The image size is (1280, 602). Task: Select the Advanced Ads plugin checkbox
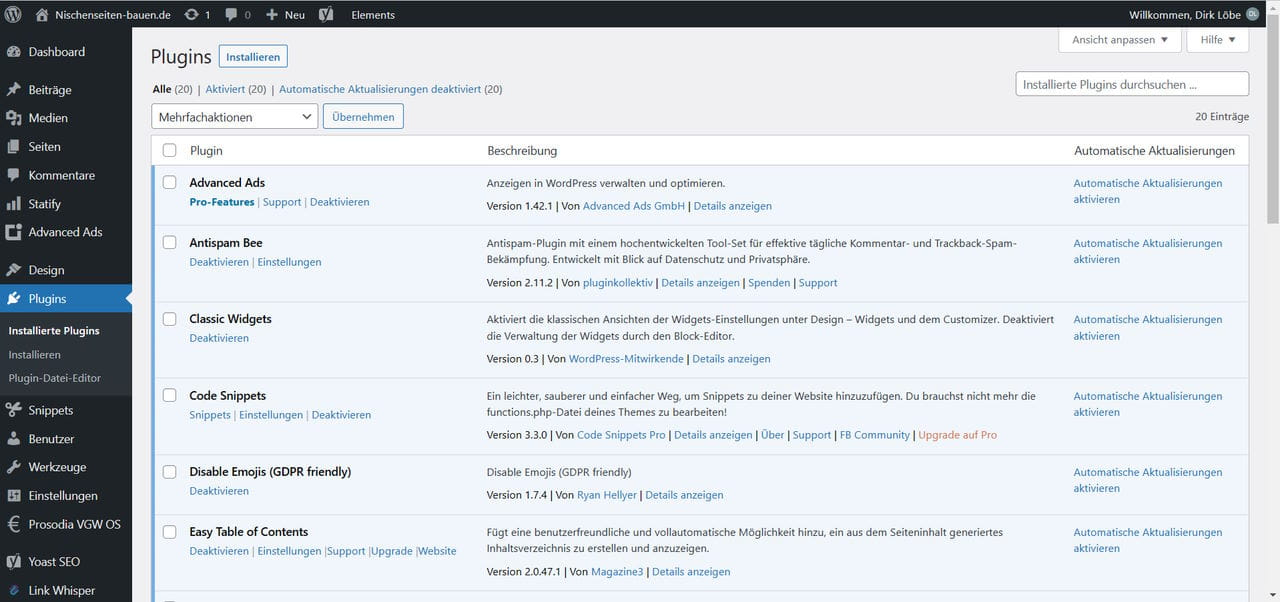[169, 183]
